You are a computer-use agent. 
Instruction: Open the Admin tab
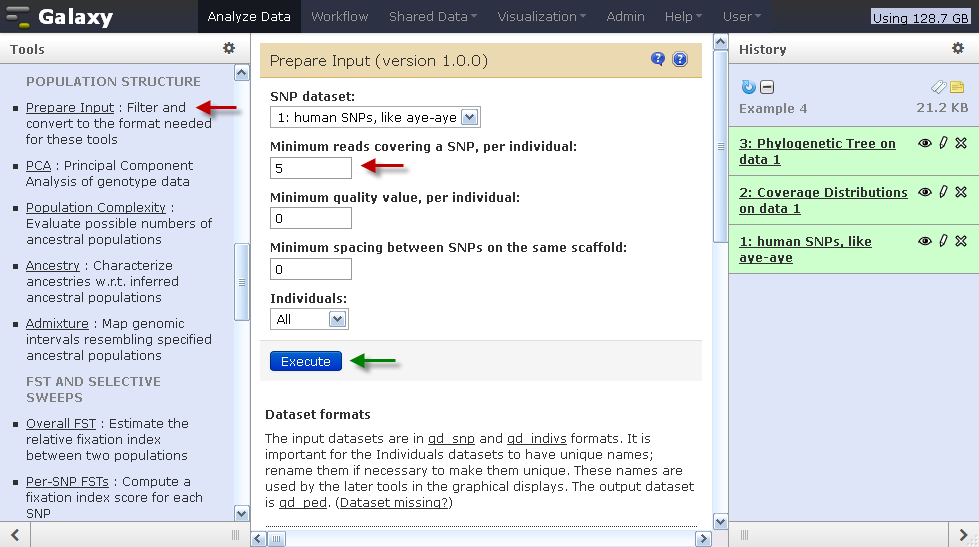click(x=625, y=17)
